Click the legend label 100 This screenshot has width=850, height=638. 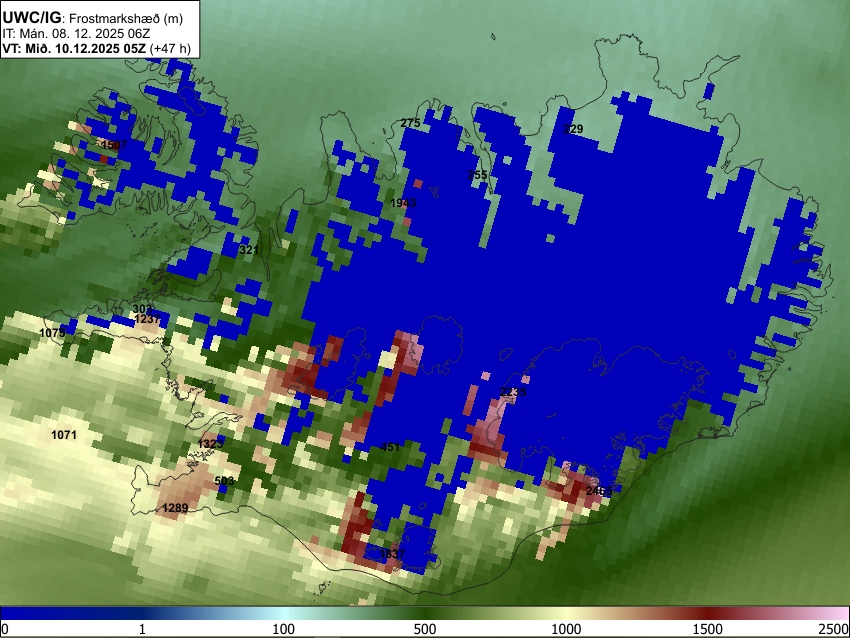point(284,629)
